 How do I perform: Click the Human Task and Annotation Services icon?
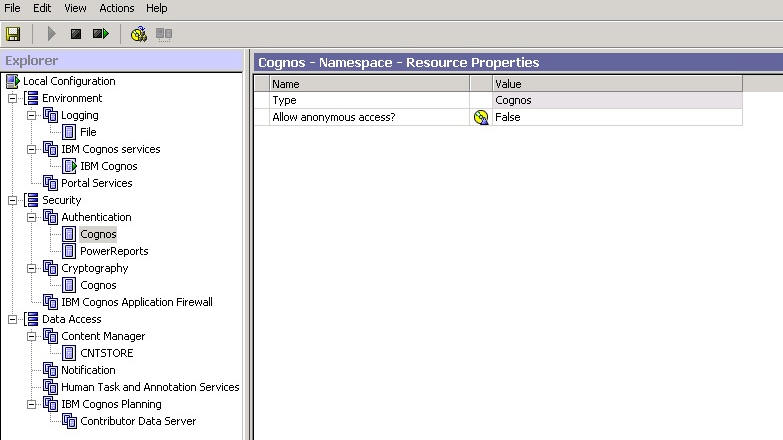pyautogui.click(x=50, y=387)
